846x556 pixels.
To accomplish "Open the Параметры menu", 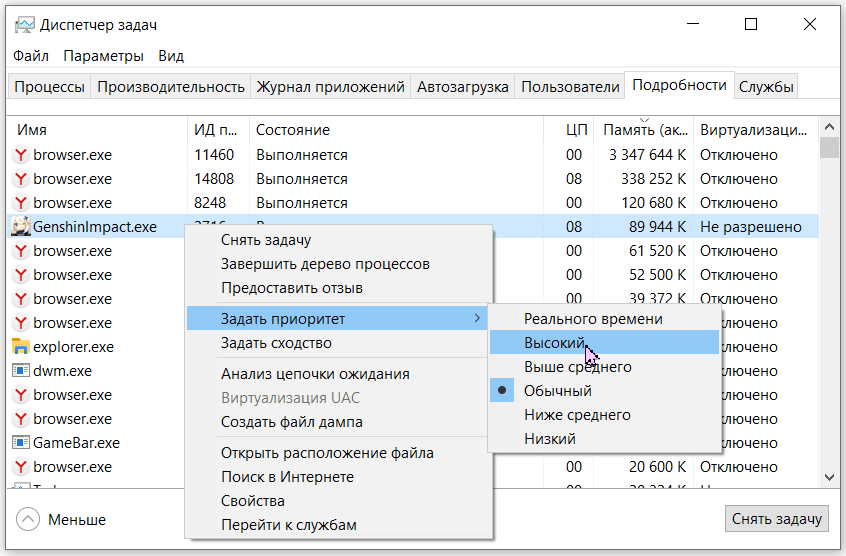I will click(x=103, y=56).
